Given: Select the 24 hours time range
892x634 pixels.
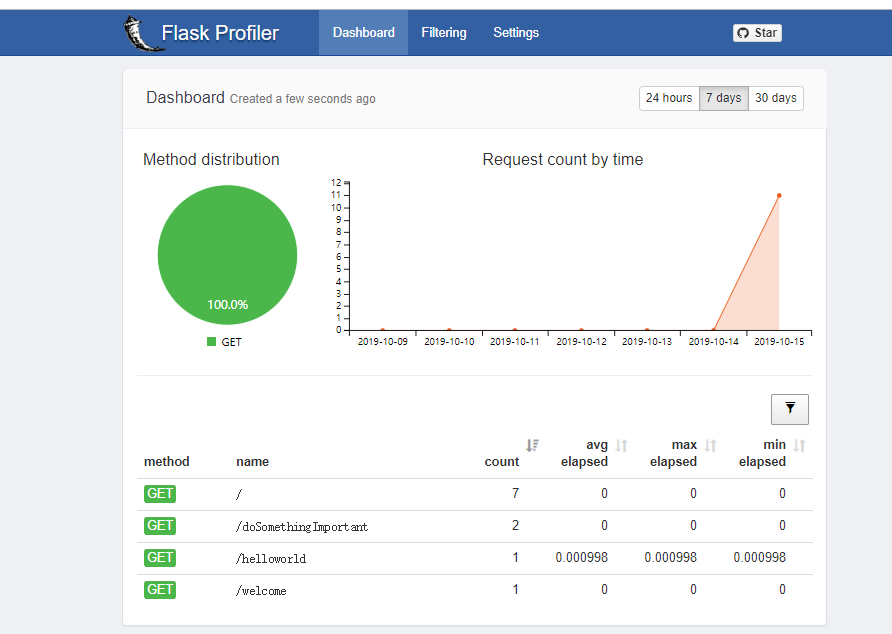Looking at the screenshot, I should click(x=669, y=98).
